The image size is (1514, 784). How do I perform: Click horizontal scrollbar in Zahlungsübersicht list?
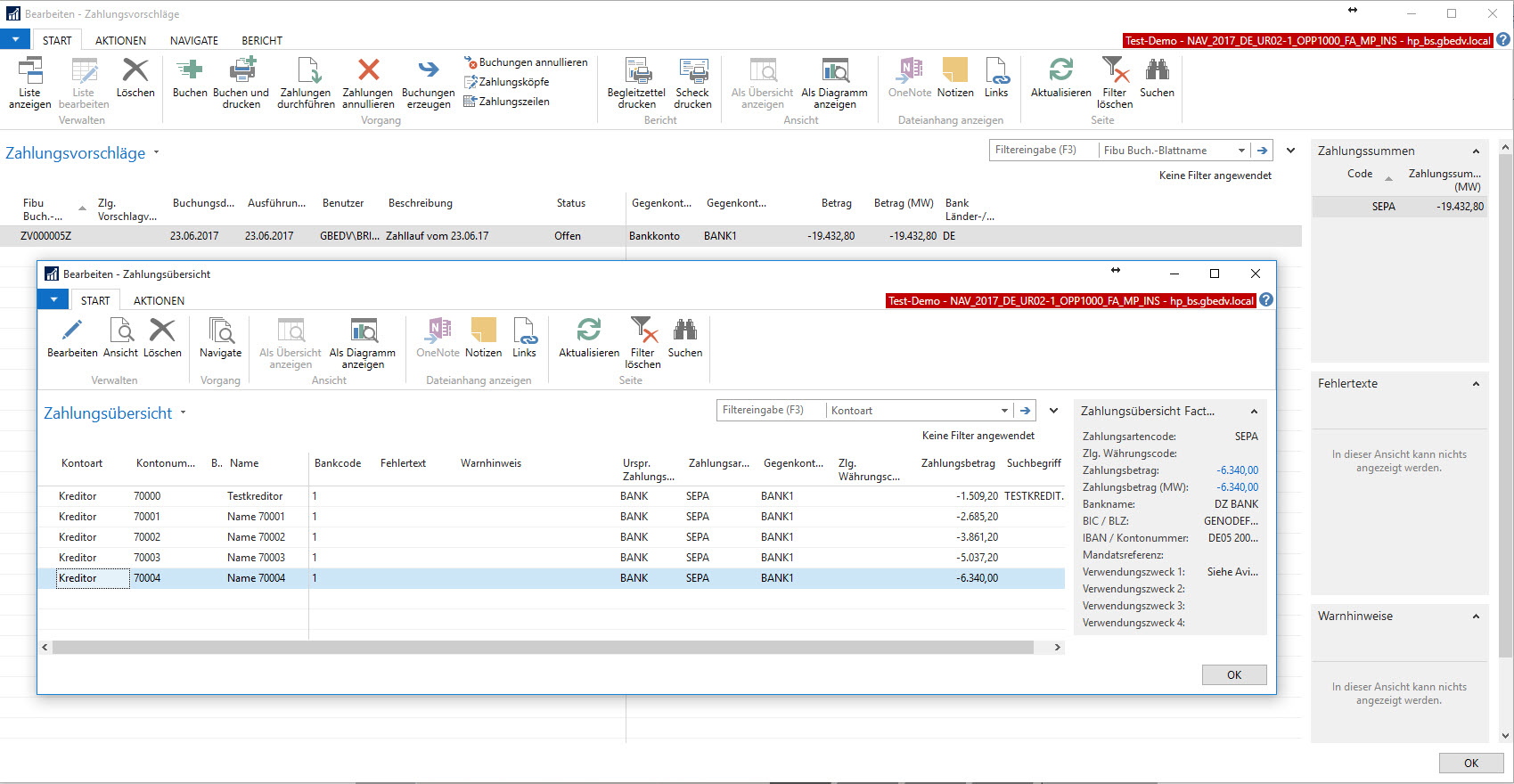[543, 648]
